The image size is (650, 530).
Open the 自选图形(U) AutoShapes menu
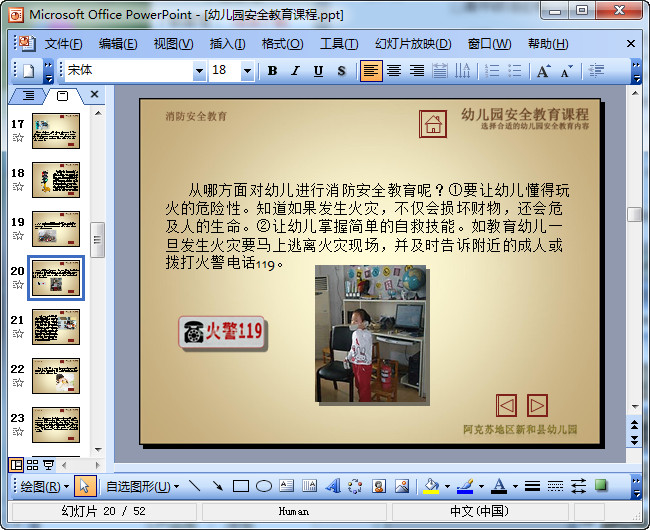pyautogui.click(x=142, y=486)
